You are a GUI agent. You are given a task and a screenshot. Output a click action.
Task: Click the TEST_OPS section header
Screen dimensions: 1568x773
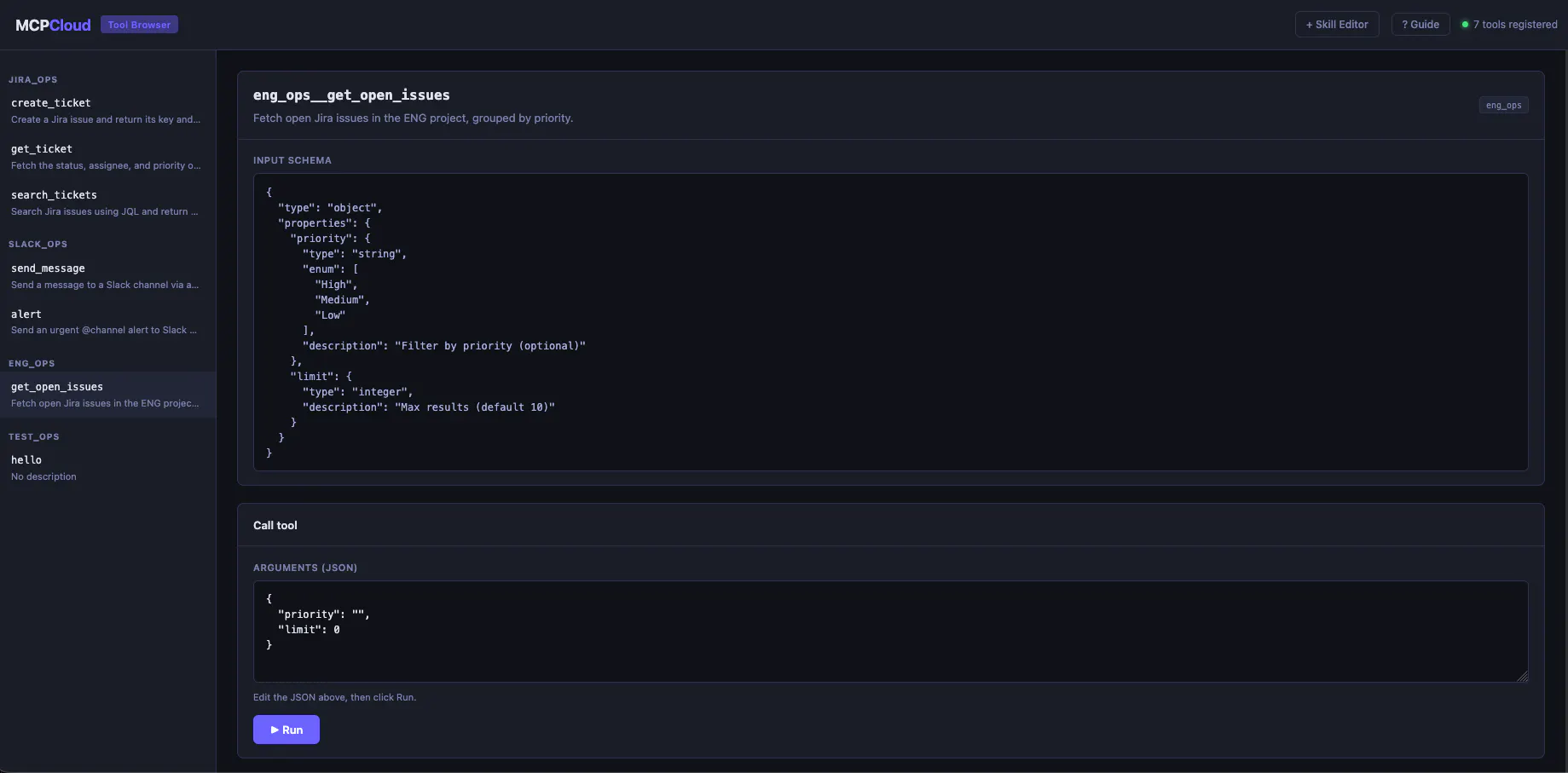[x=34, y=437]
